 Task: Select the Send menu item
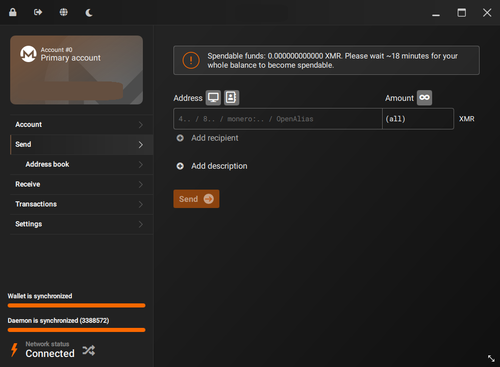[82, 144]
